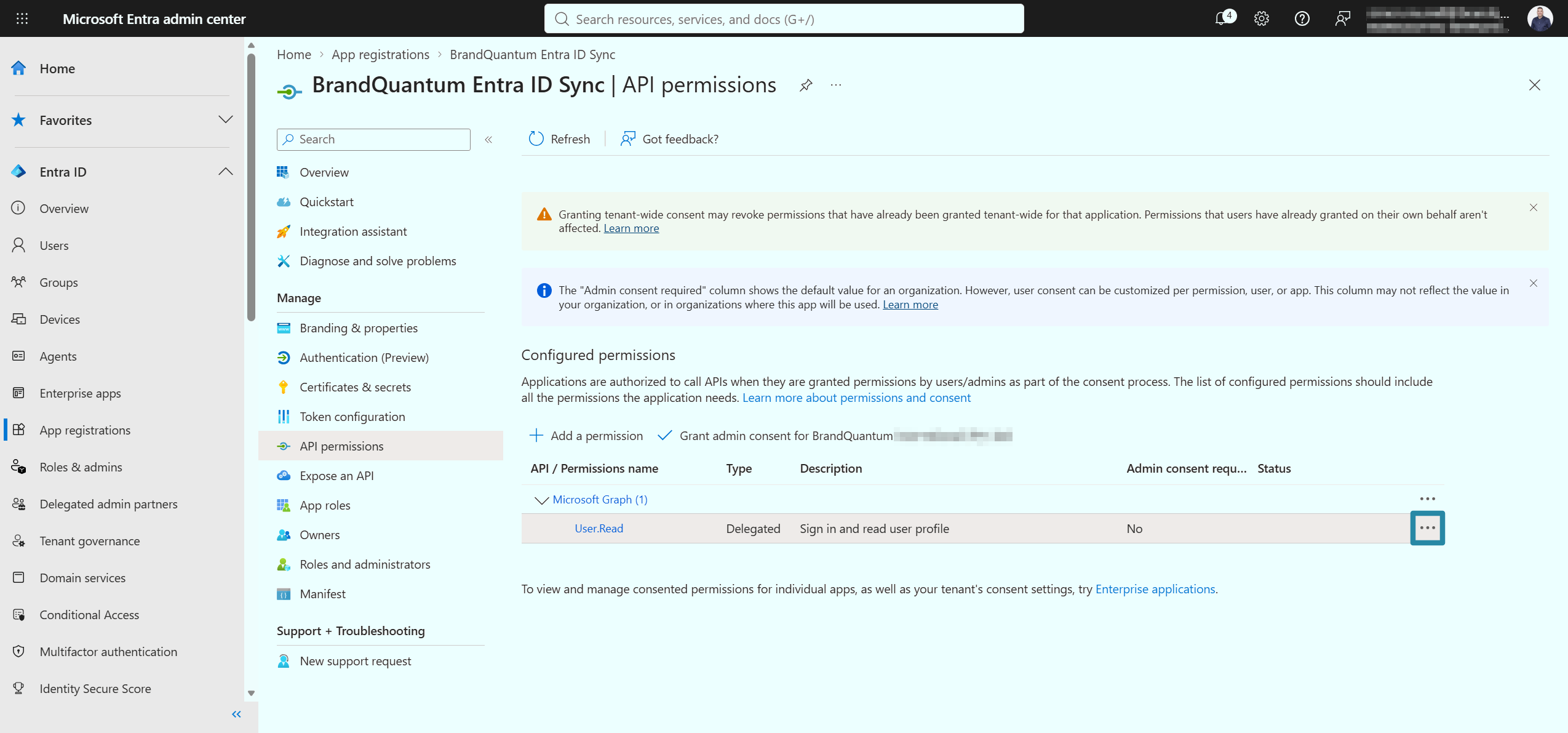Open the feedback icon in top bar

point(1342,18)
